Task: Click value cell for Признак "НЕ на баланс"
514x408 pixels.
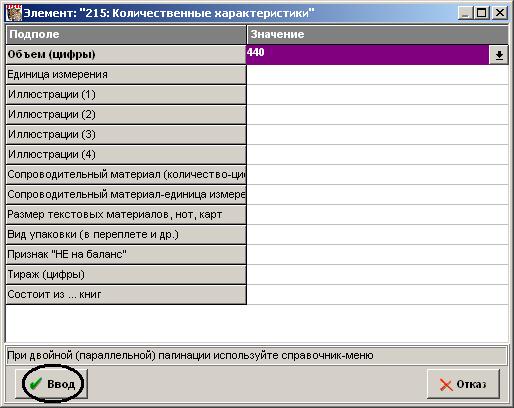Action: point(377,255)
